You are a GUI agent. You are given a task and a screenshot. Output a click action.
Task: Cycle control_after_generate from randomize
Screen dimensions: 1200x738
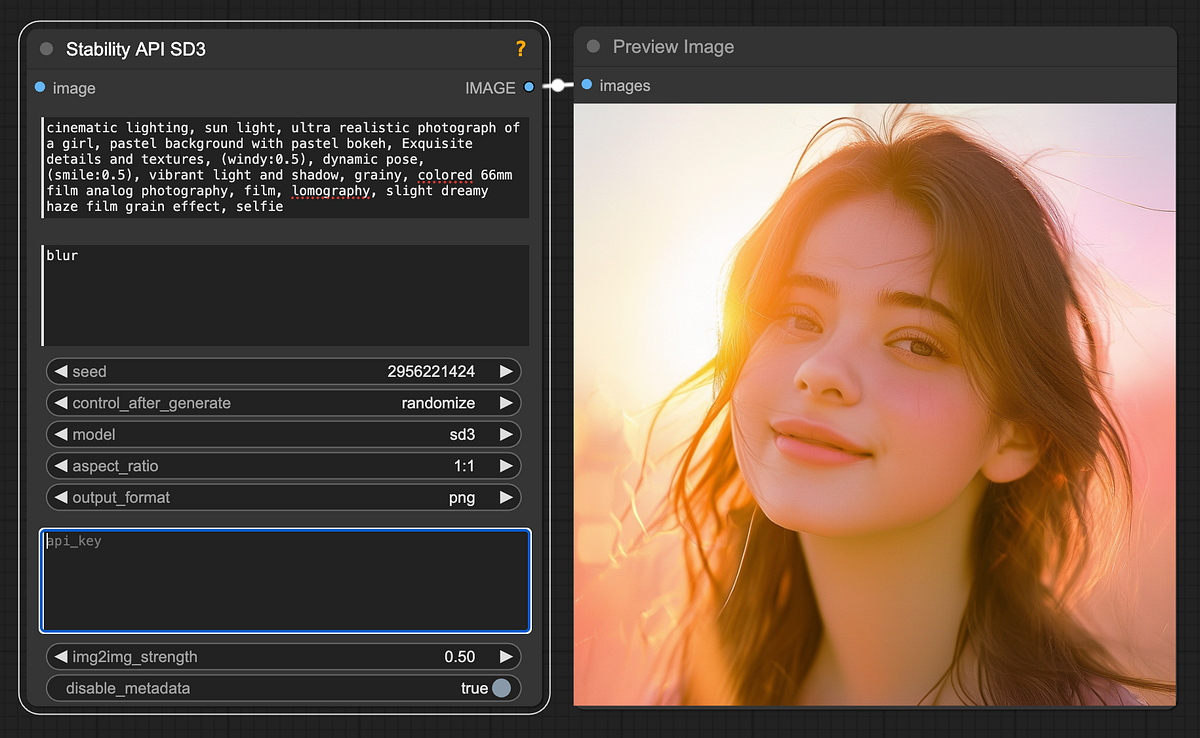pos(283,403)
